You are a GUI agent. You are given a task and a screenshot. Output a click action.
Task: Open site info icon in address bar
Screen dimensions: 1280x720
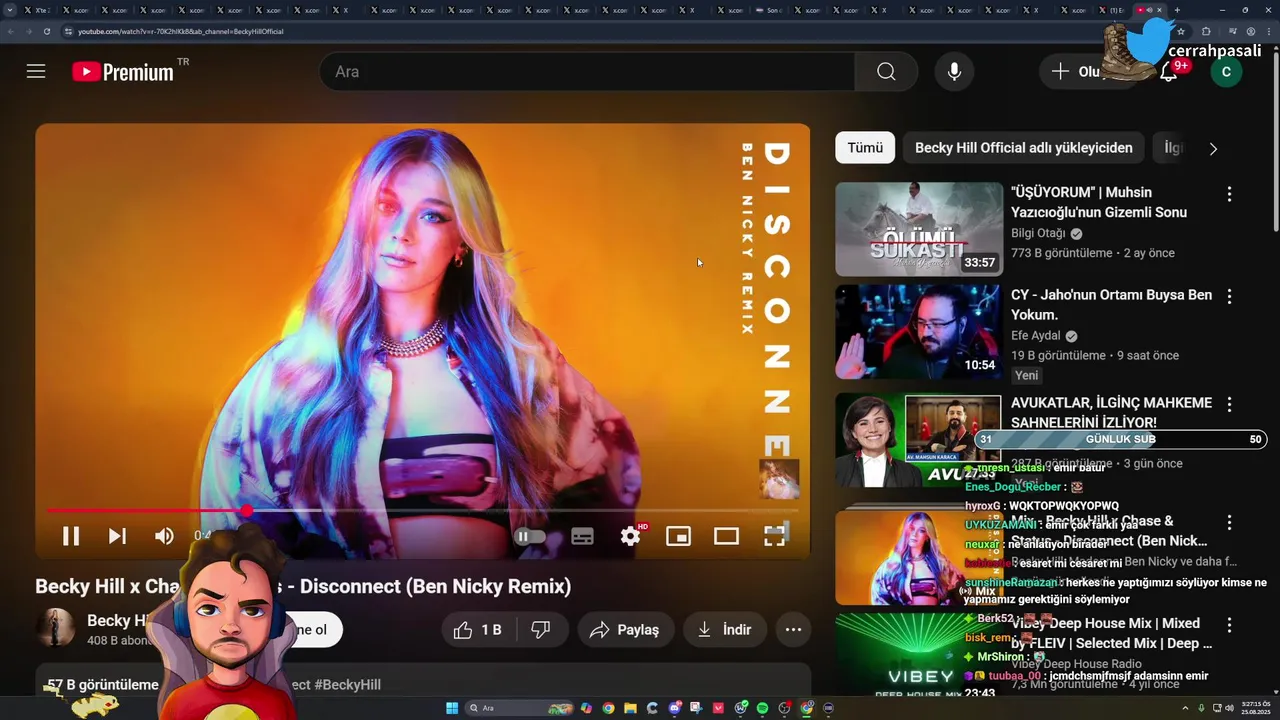coord(68,32)
